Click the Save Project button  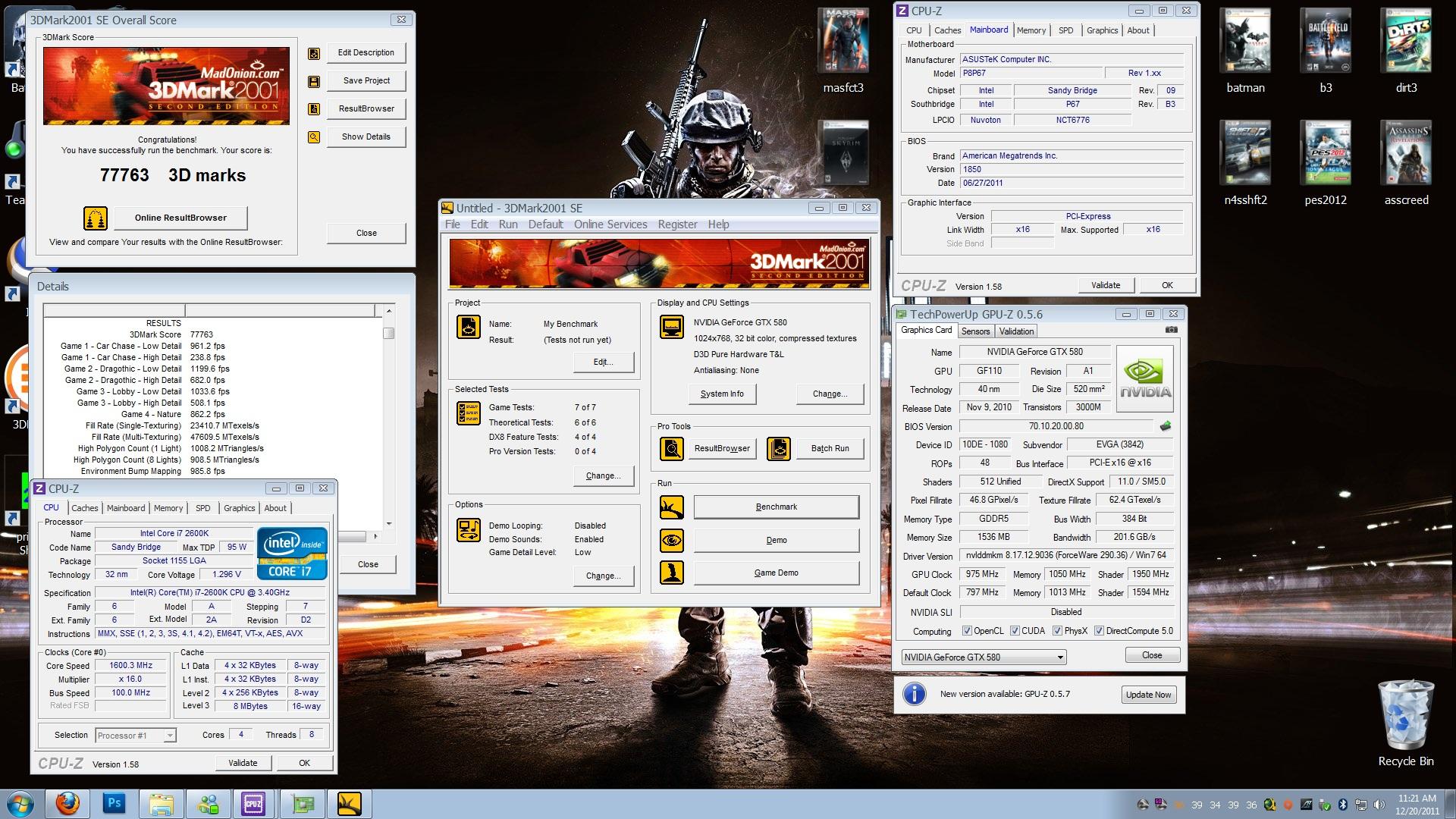tap(366, 81)
